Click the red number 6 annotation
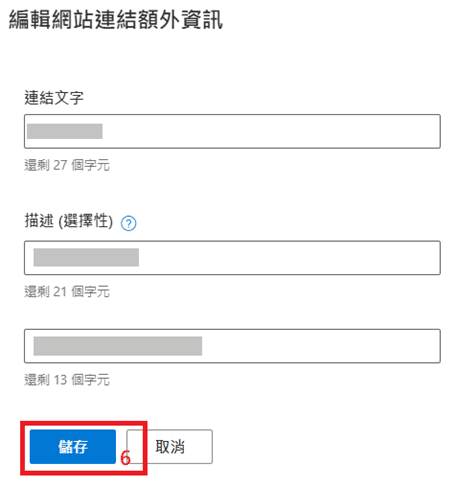The width and height of the screenshot is (455, 486). (125, 457)
